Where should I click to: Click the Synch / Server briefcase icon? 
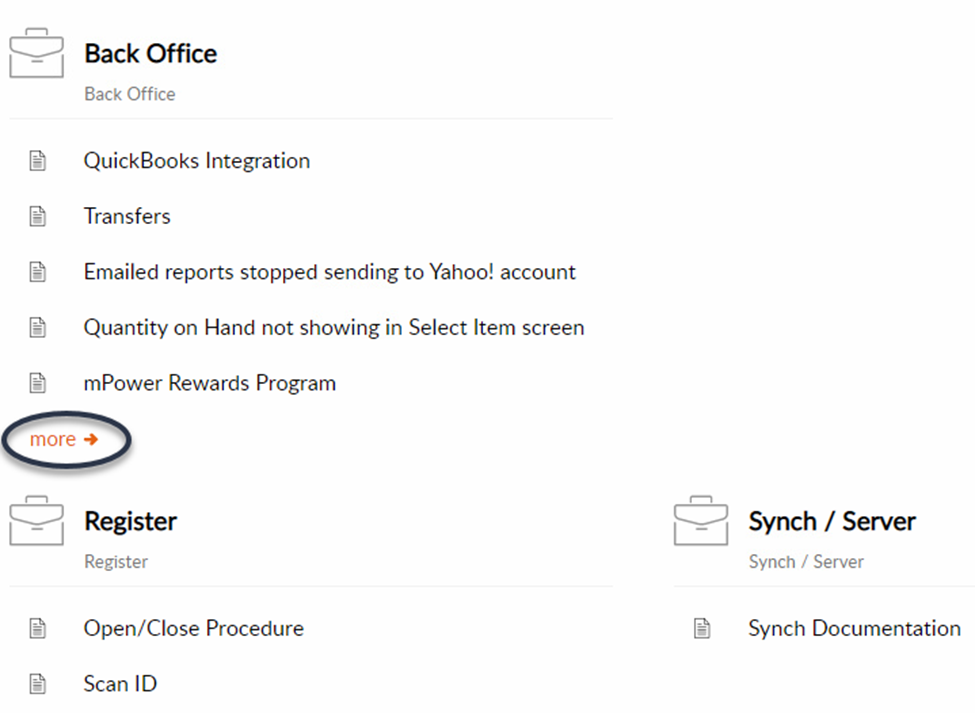click(701, 521)
